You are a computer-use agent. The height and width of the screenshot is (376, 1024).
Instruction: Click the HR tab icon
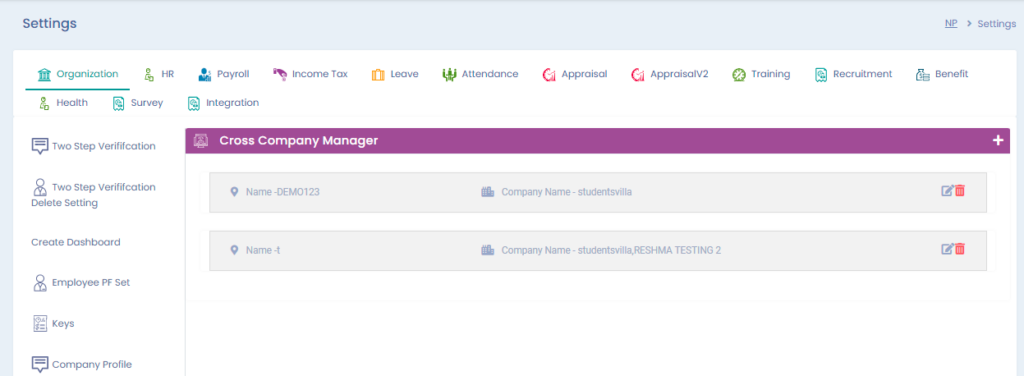coord(149,74)
